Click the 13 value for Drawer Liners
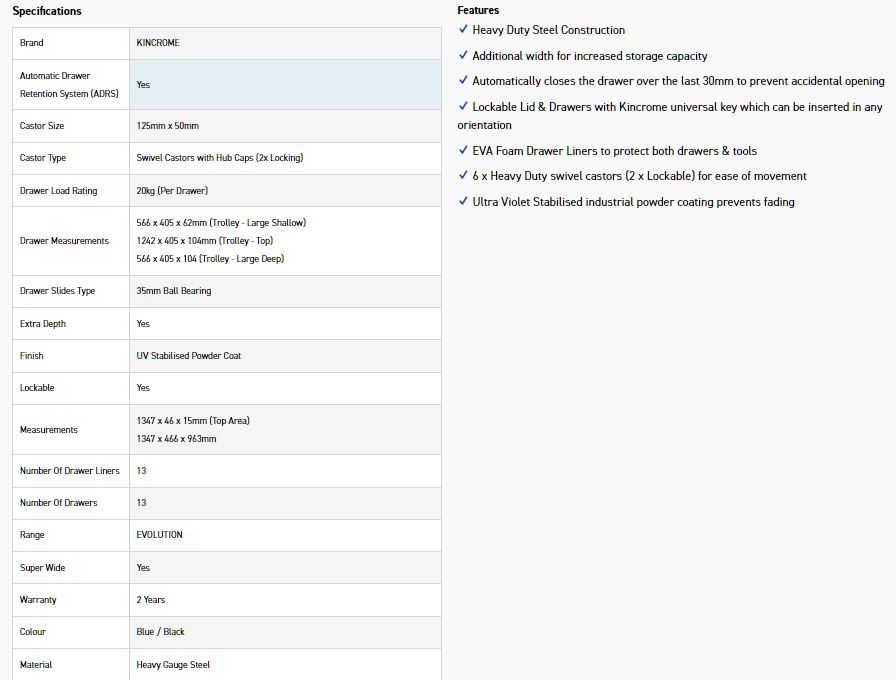The height and width of the screenshot is (680, 896). click(x=141, y=471)
